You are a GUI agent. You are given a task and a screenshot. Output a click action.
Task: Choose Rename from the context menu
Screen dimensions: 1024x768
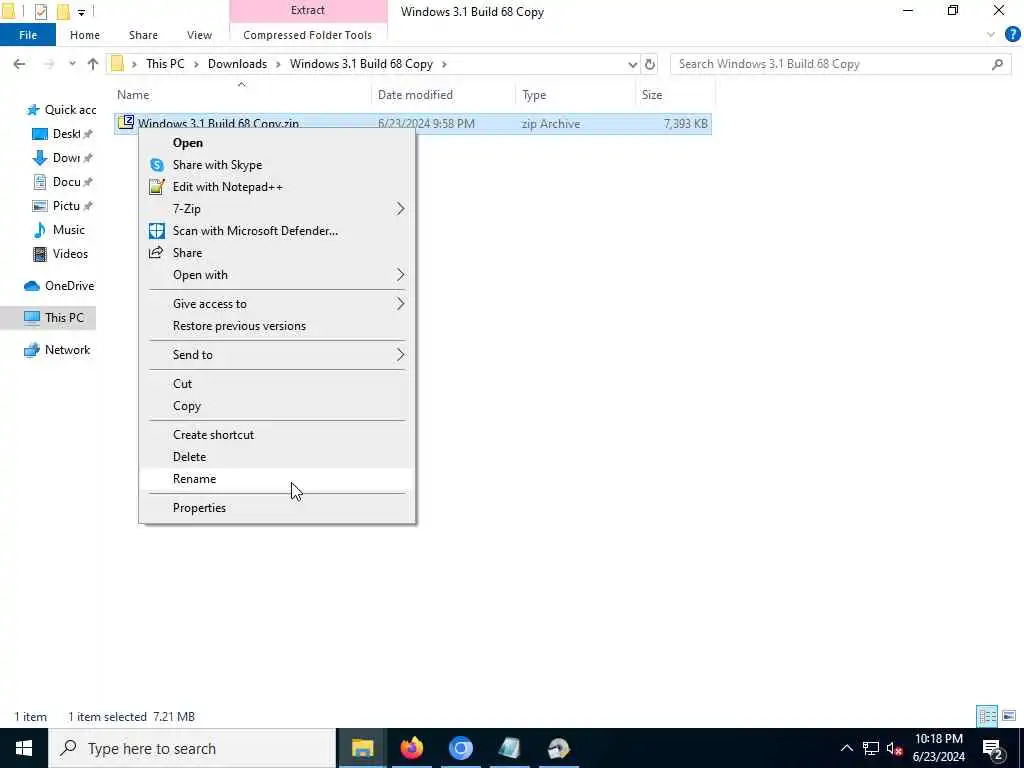click(x=276, y=479)
